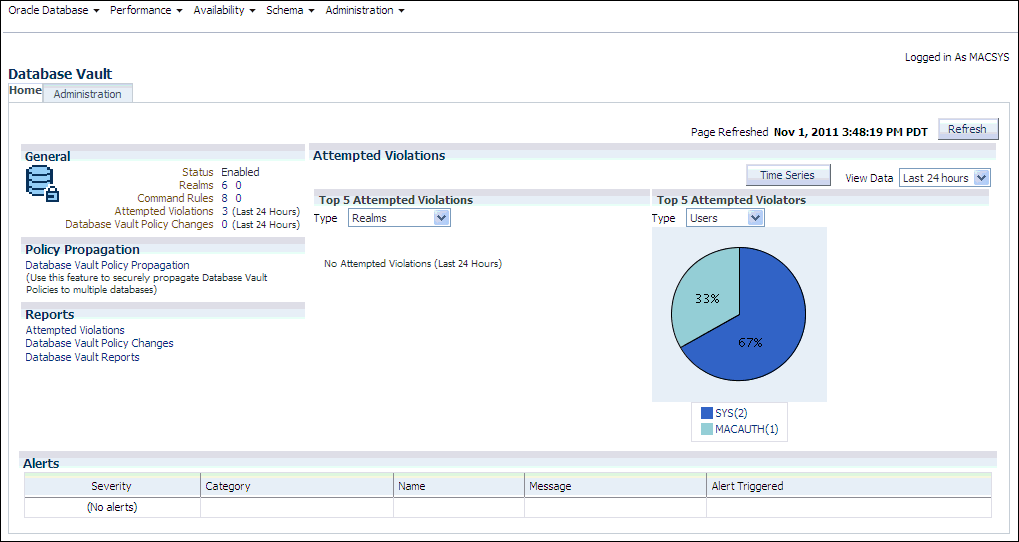1019x542 pixels.
Task: Click the light teal MACAUTH legend swatch
Action: click(707, 429)
